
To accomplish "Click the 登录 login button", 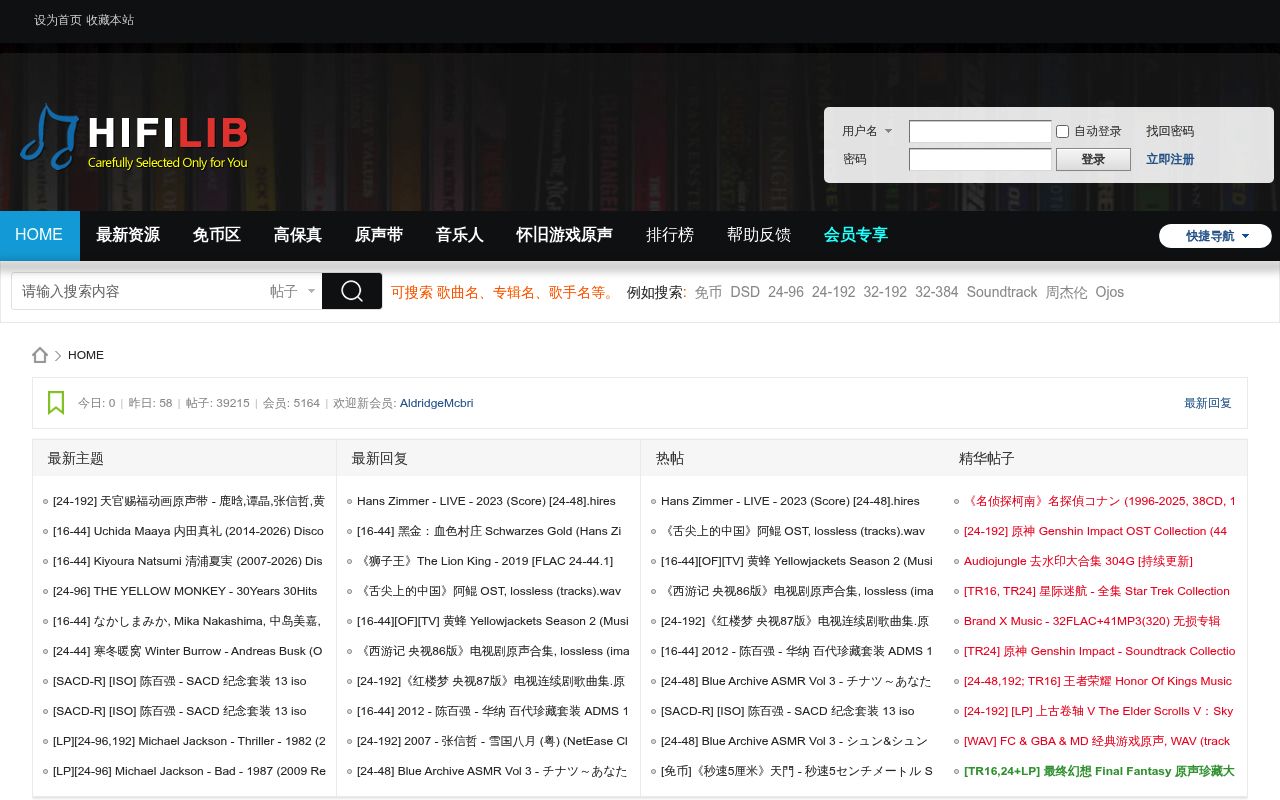I will pyautogui.click(x=1093, y=159).
